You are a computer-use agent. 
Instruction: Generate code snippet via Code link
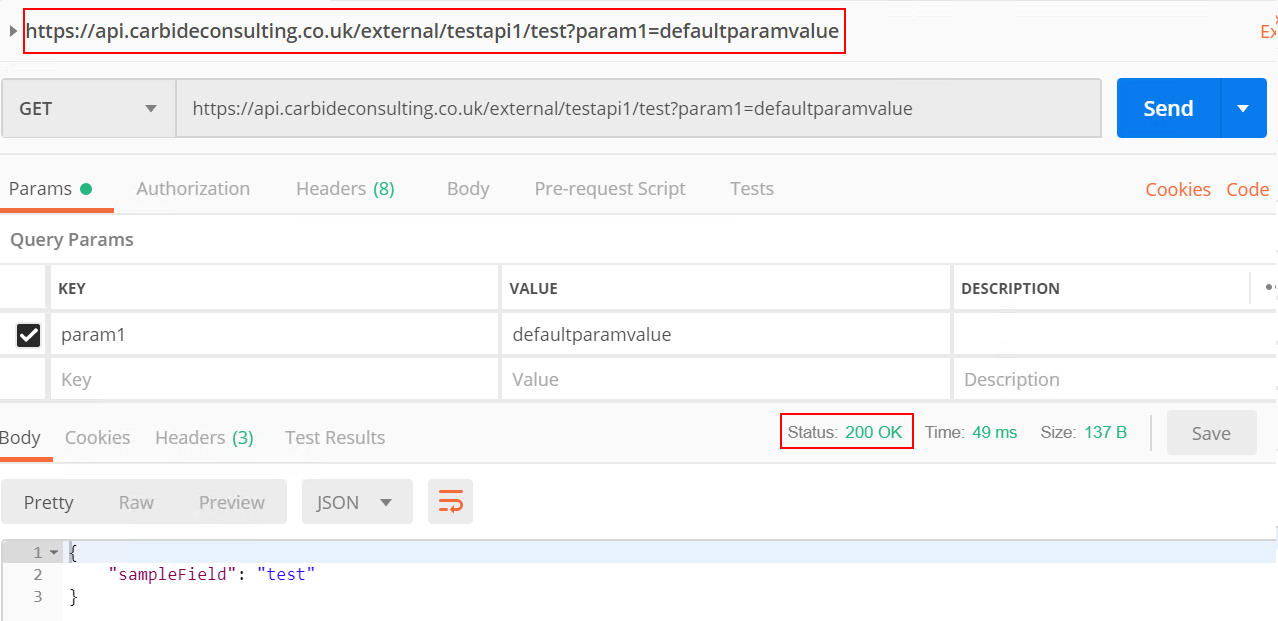coord(1246,188)
